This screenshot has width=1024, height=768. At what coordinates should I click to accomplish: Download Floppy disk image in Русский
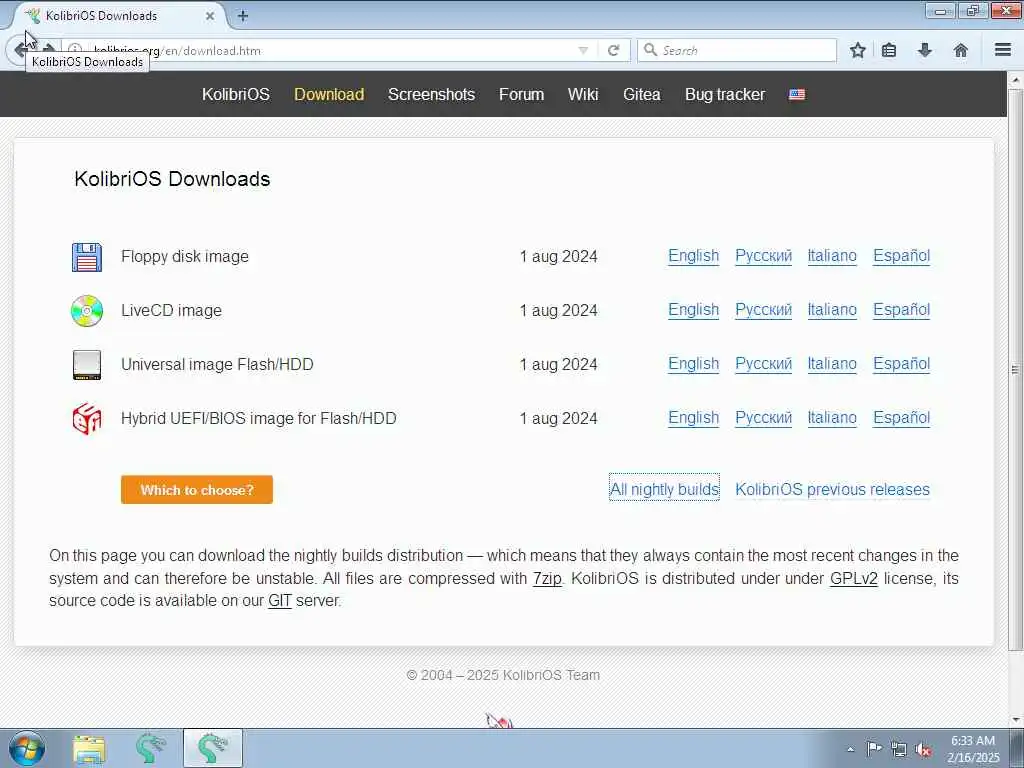763,256
